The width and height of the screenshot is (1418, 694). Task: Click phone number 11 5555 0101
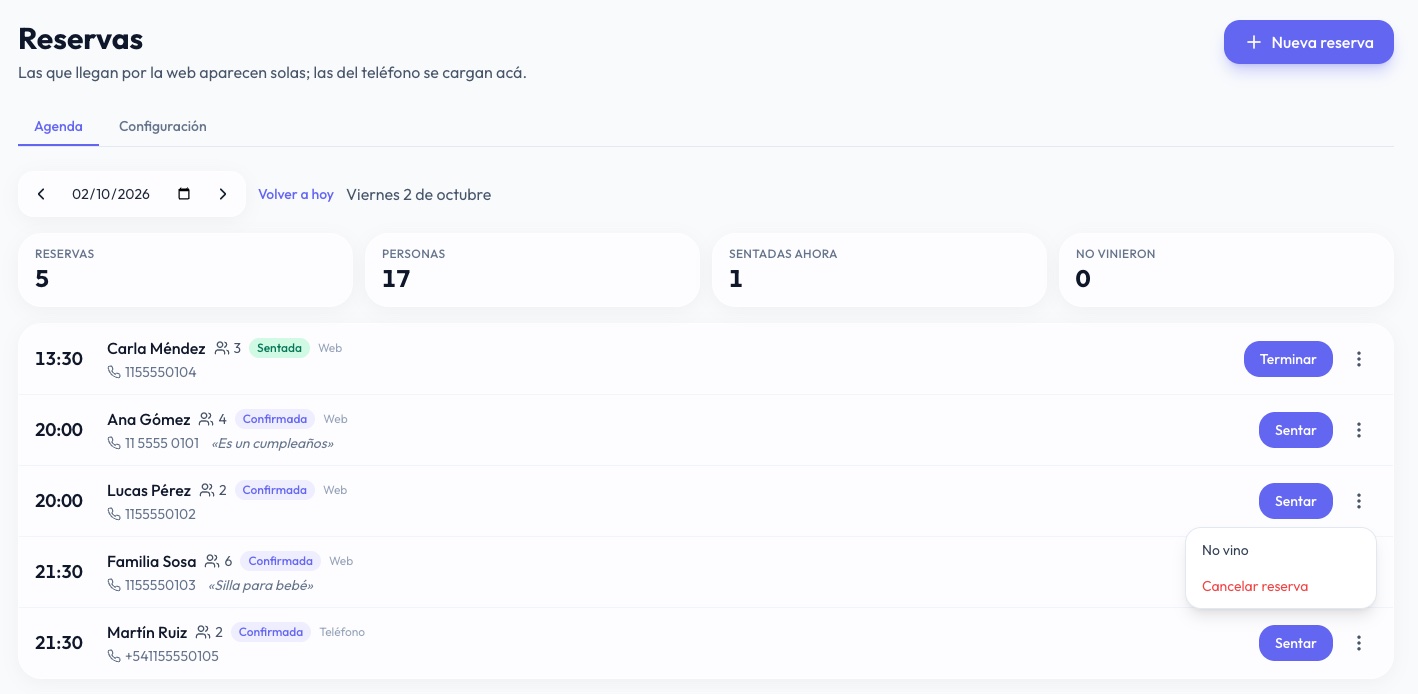(x=162, y=443)
